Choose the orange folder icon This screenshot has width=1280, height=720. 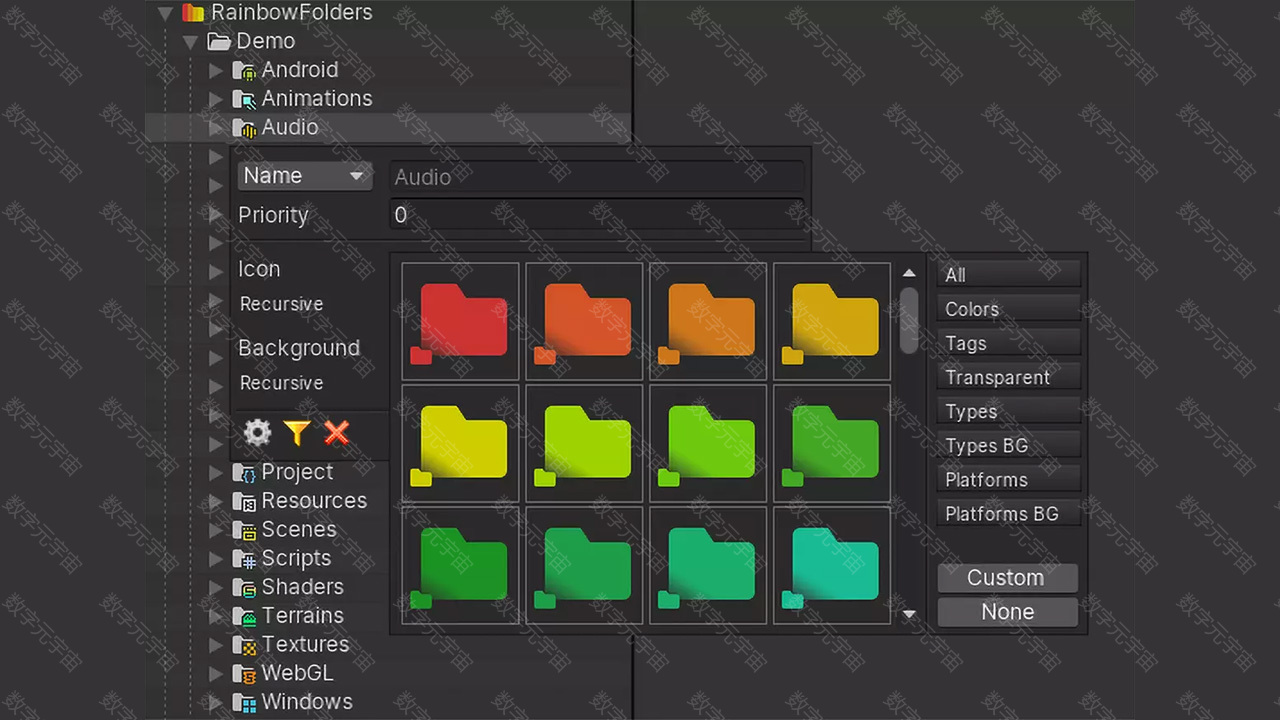coord(708,321)
